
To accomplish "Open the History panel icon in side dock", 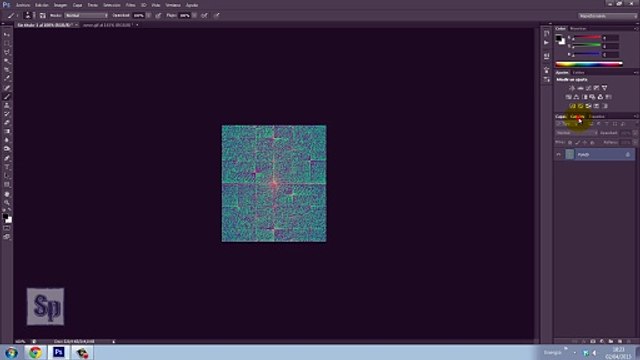I will click(x=547, y=33).
